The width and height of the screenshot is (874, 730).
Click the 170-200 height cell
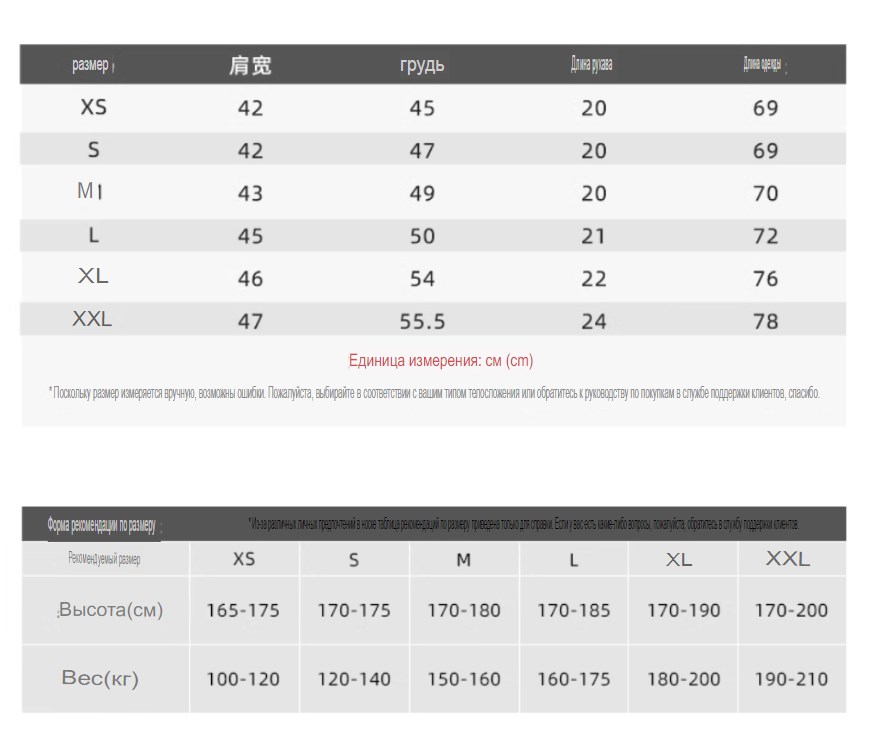click(x=792, y=611)
